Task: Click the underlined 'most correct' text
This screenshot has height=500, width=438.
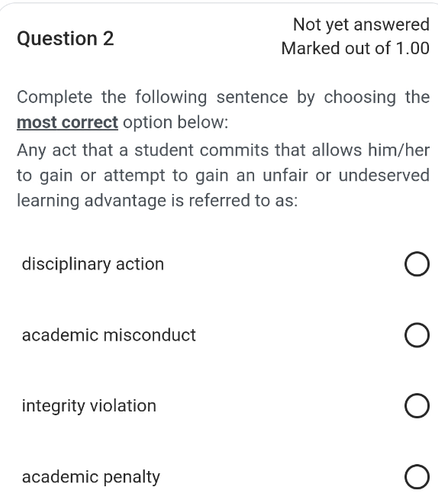Action: click(x=67, y=123)
